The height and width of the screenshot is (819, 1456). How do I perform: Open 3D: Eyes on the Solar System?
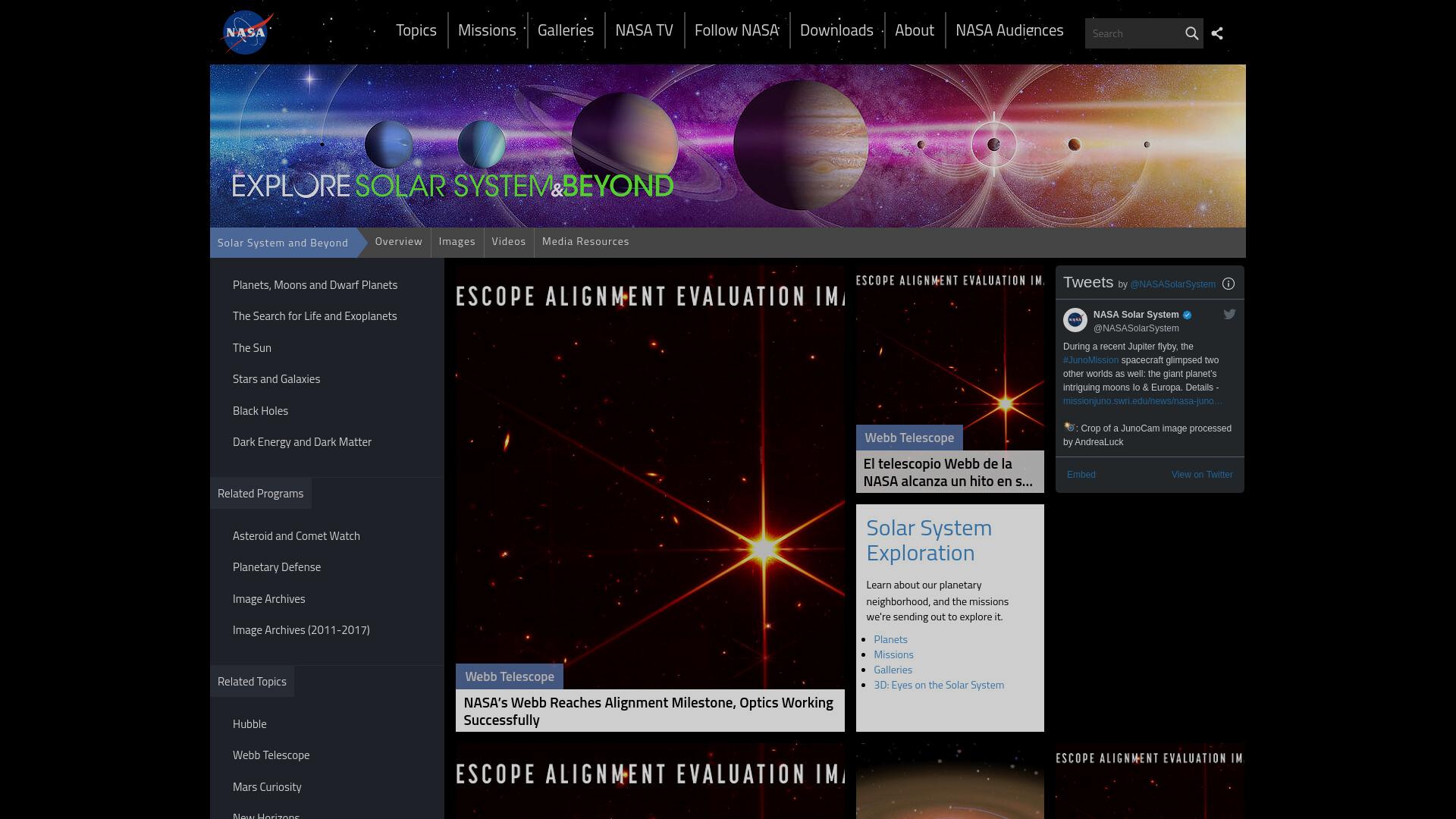click(939, 685)
